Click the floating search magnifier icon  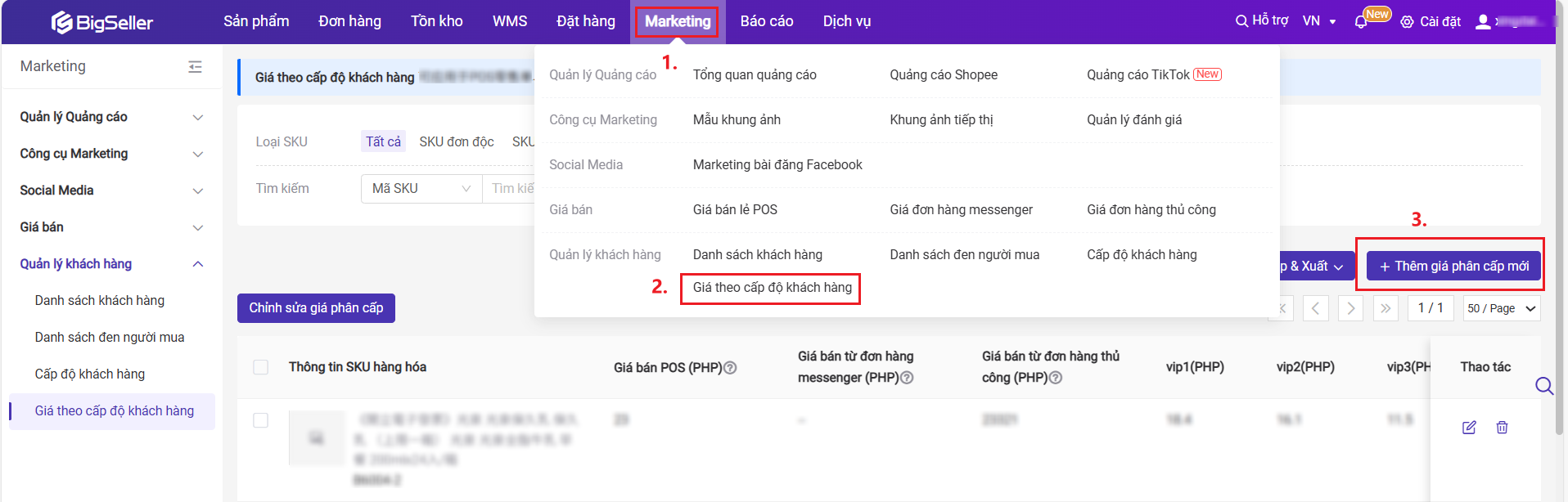[x=1543, y=386]
